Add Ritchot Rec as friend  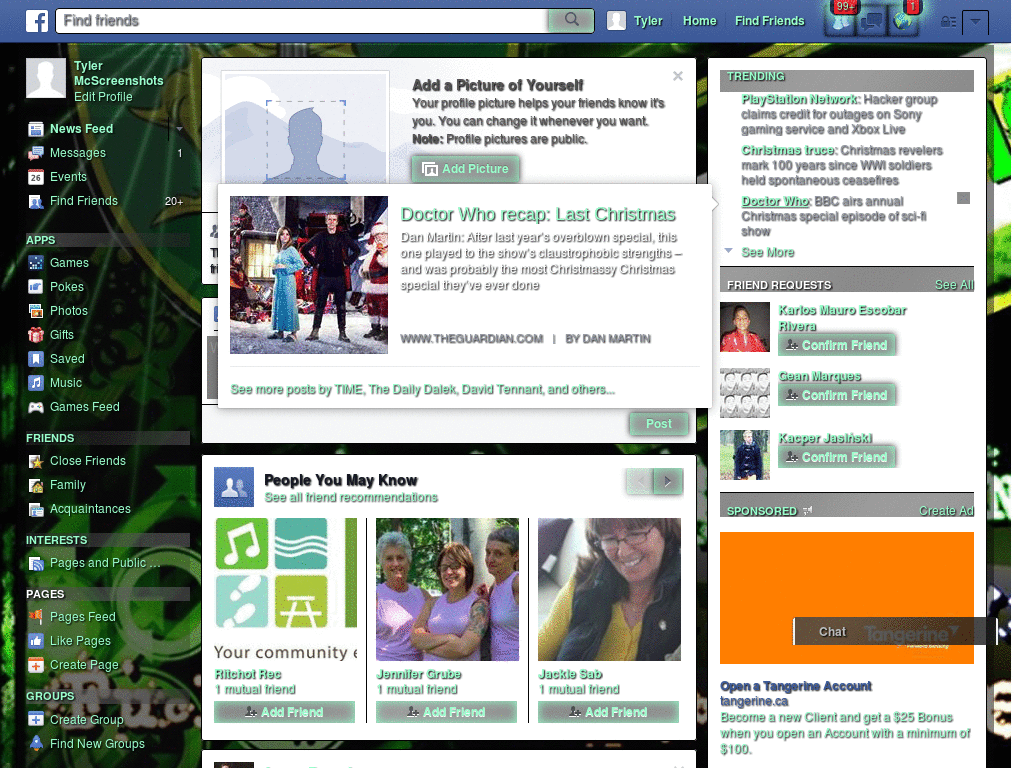(x=284, y=712)
